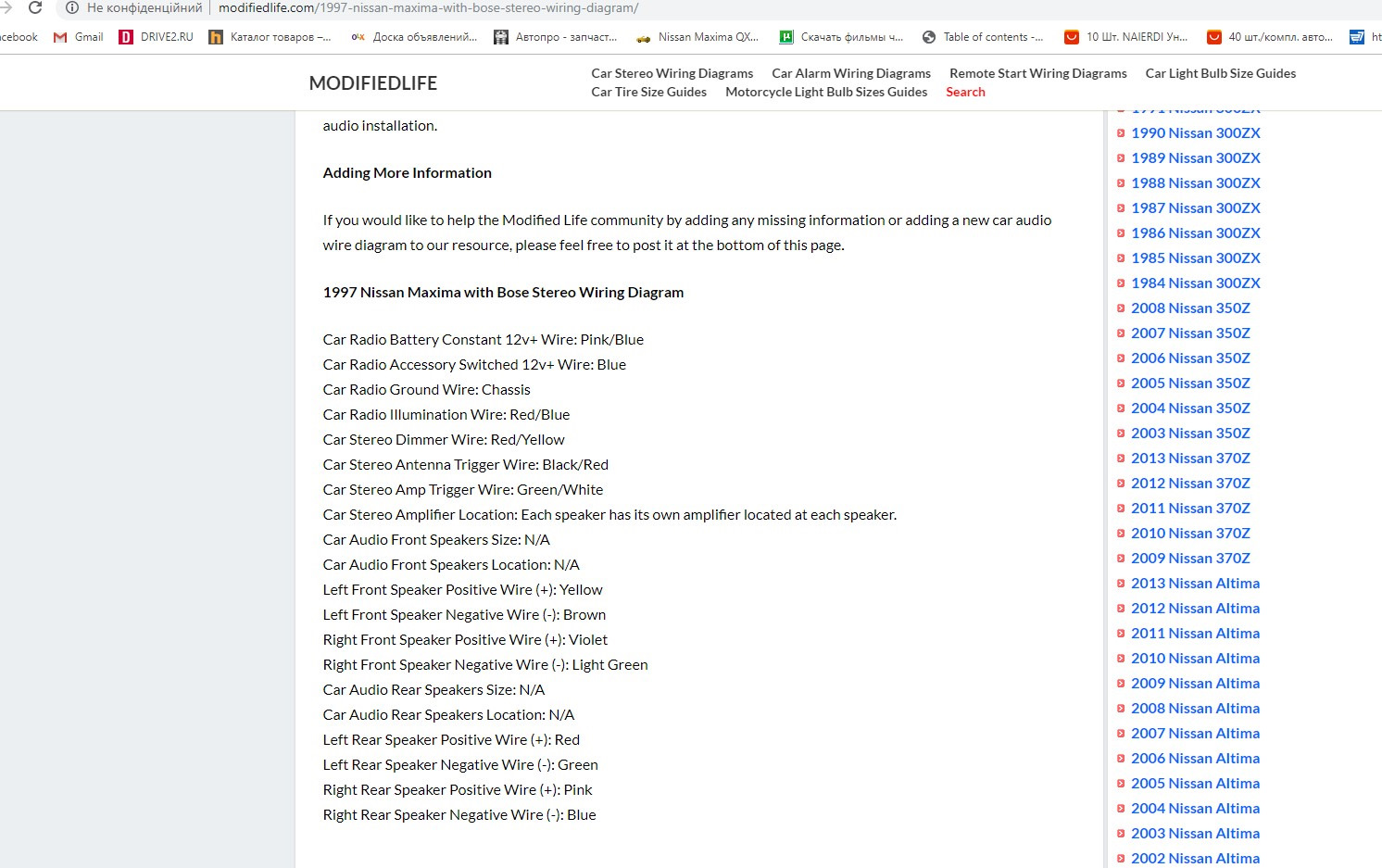
Task: Open 2009 Nissan 370Z link
Action: click(1190, 558)
